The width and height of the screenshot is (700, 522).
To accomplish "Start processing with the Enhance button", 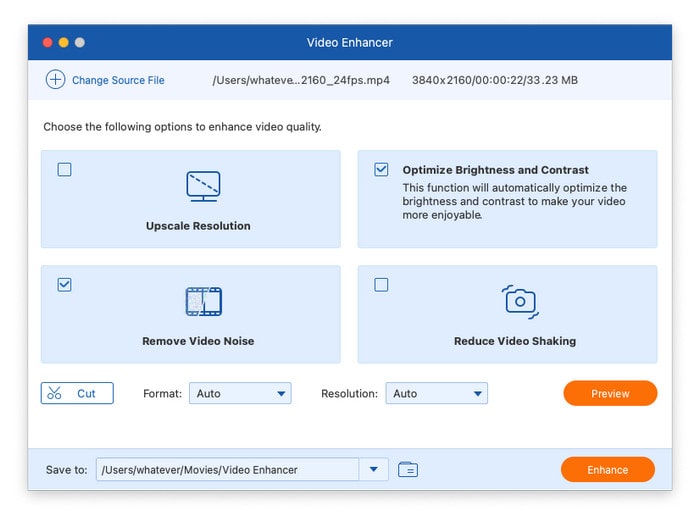I will click(607, 469).
